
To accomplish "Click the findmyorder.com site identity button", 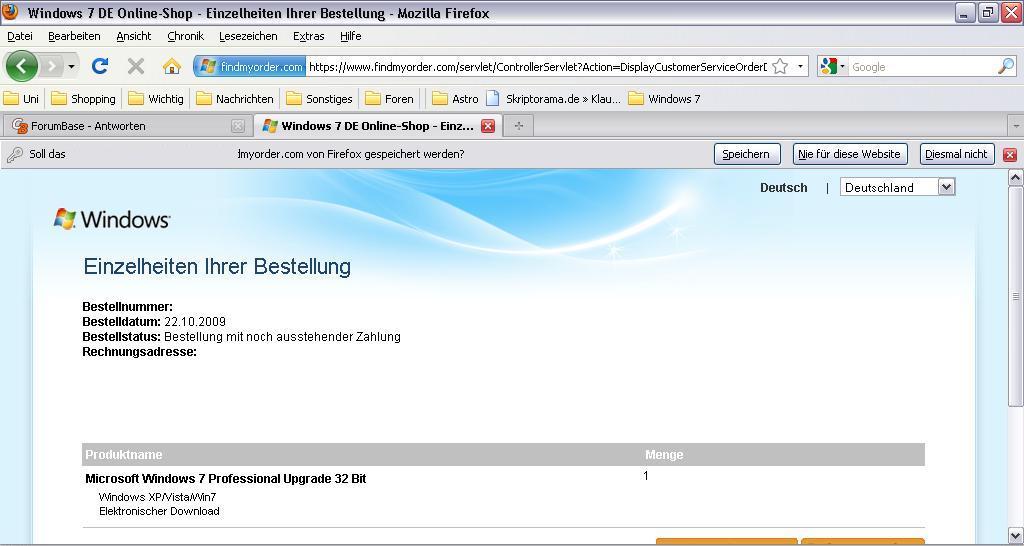I will click(x=250, y=67).
